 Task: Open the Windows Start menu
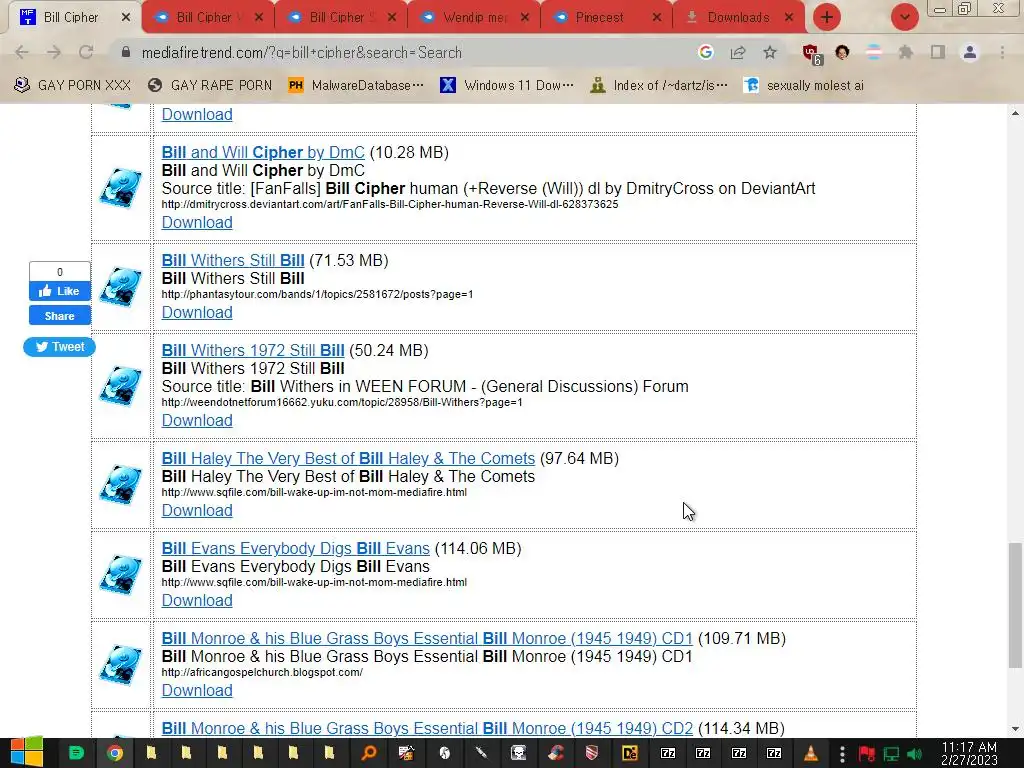27,753
